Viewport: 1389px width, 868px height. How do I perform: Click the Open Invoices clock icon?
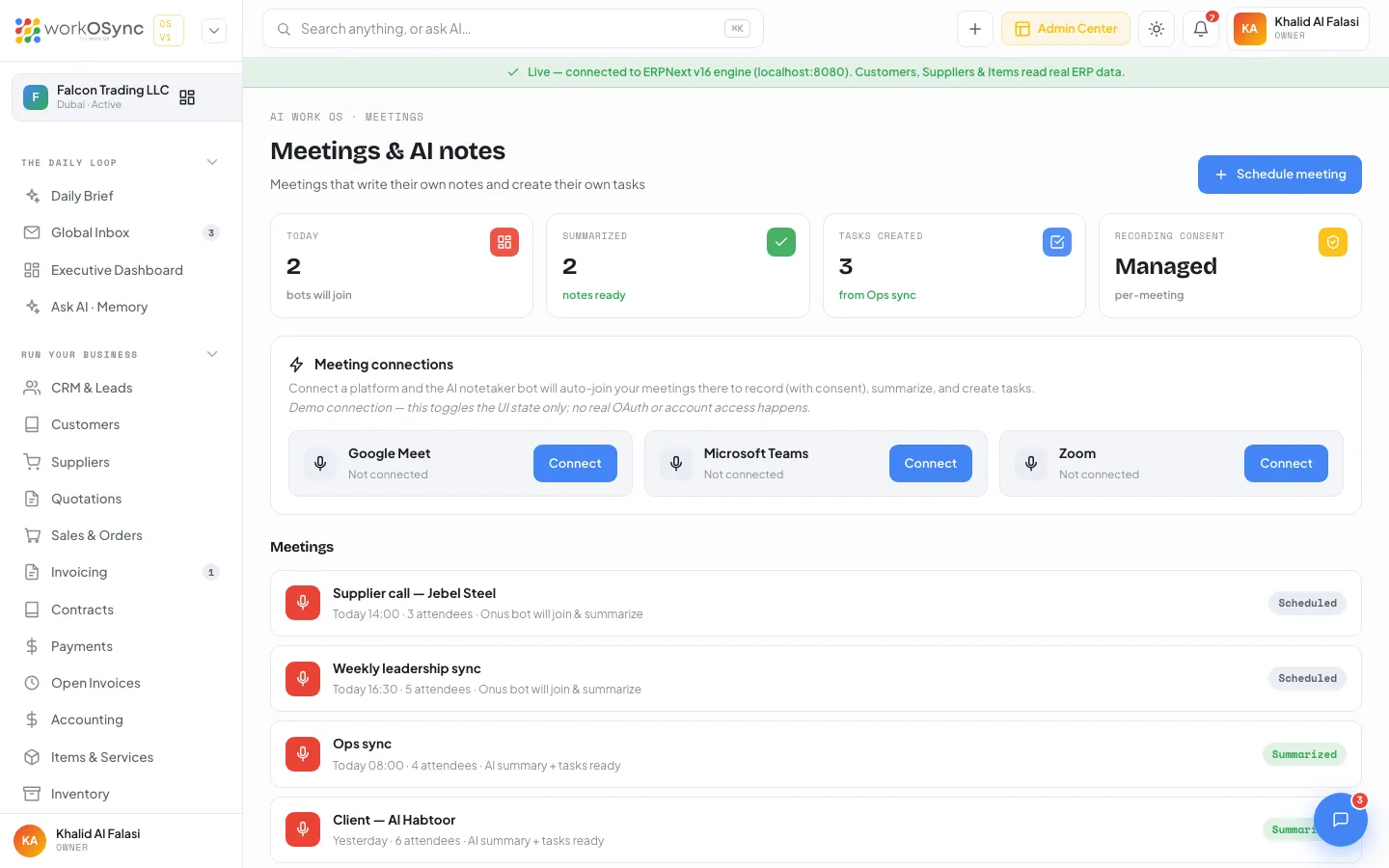32,683
